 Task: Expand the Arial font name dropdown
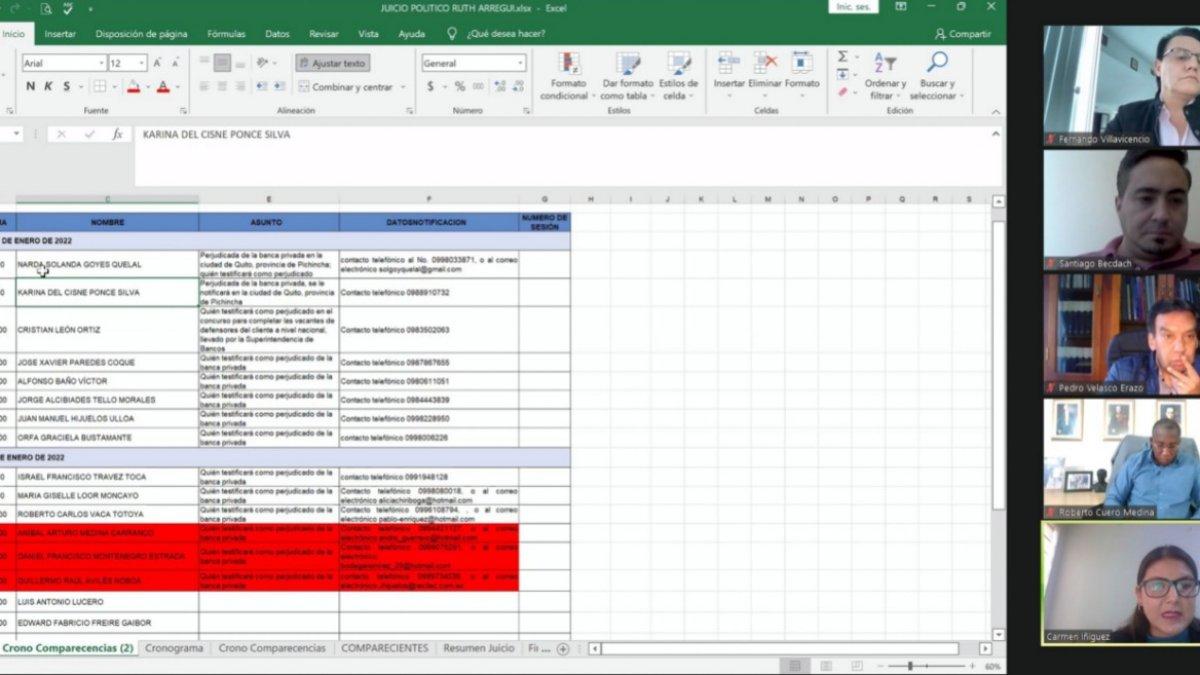[x=101, y=64]
